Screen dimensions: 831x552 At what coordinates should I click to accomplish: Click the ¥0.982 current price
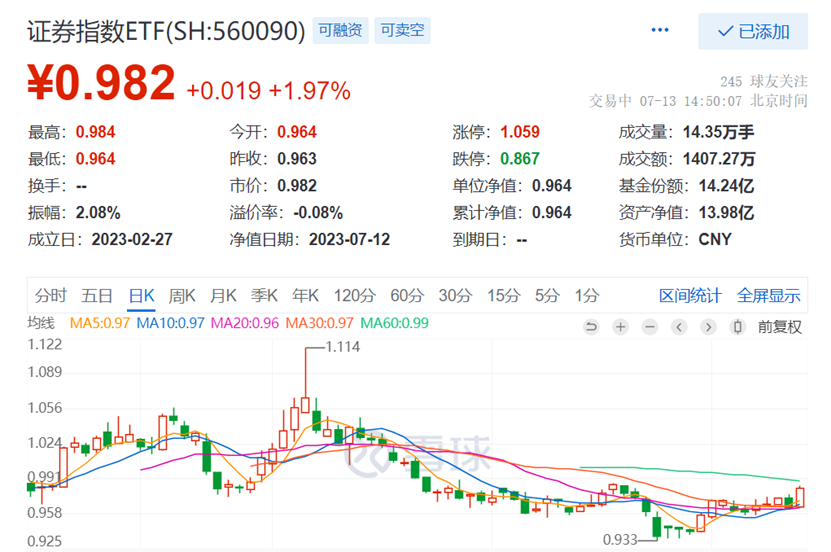click(x=101, y=83)
